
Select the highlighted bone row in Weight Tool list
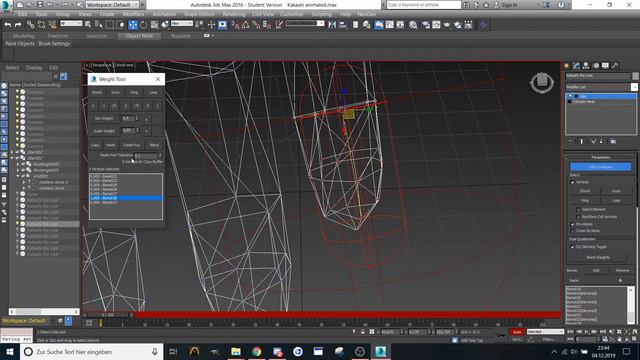[x=126, y=198]
